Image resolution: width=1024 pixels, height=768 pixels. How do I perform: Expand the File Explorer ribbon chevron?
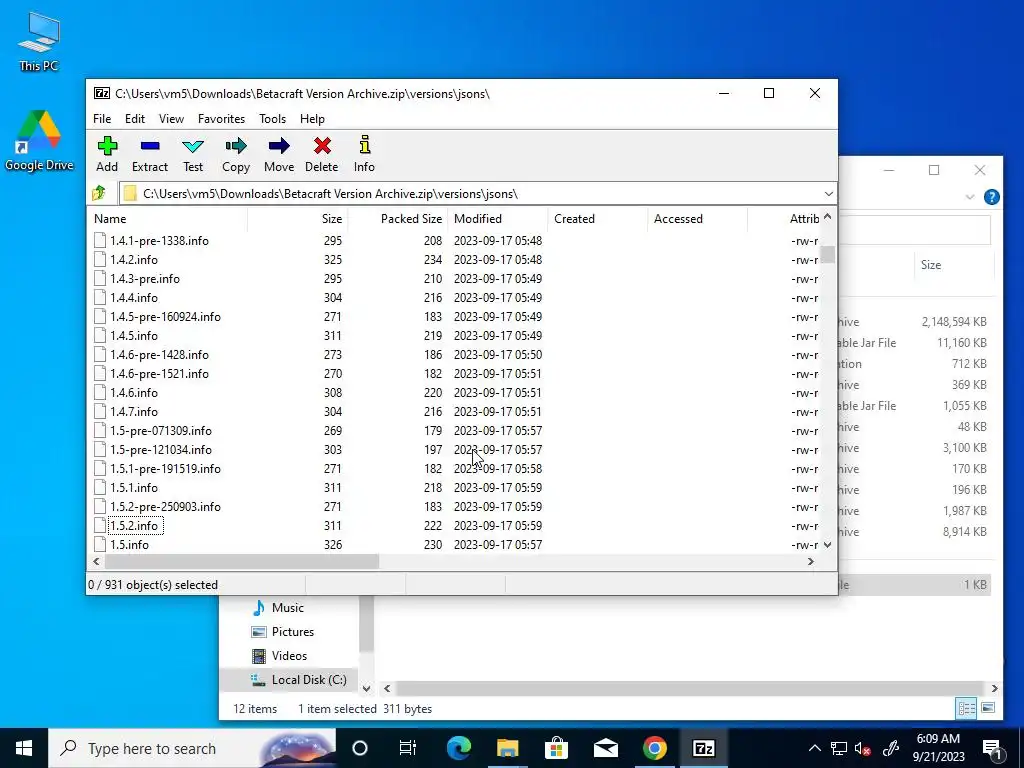pos(970,197)
